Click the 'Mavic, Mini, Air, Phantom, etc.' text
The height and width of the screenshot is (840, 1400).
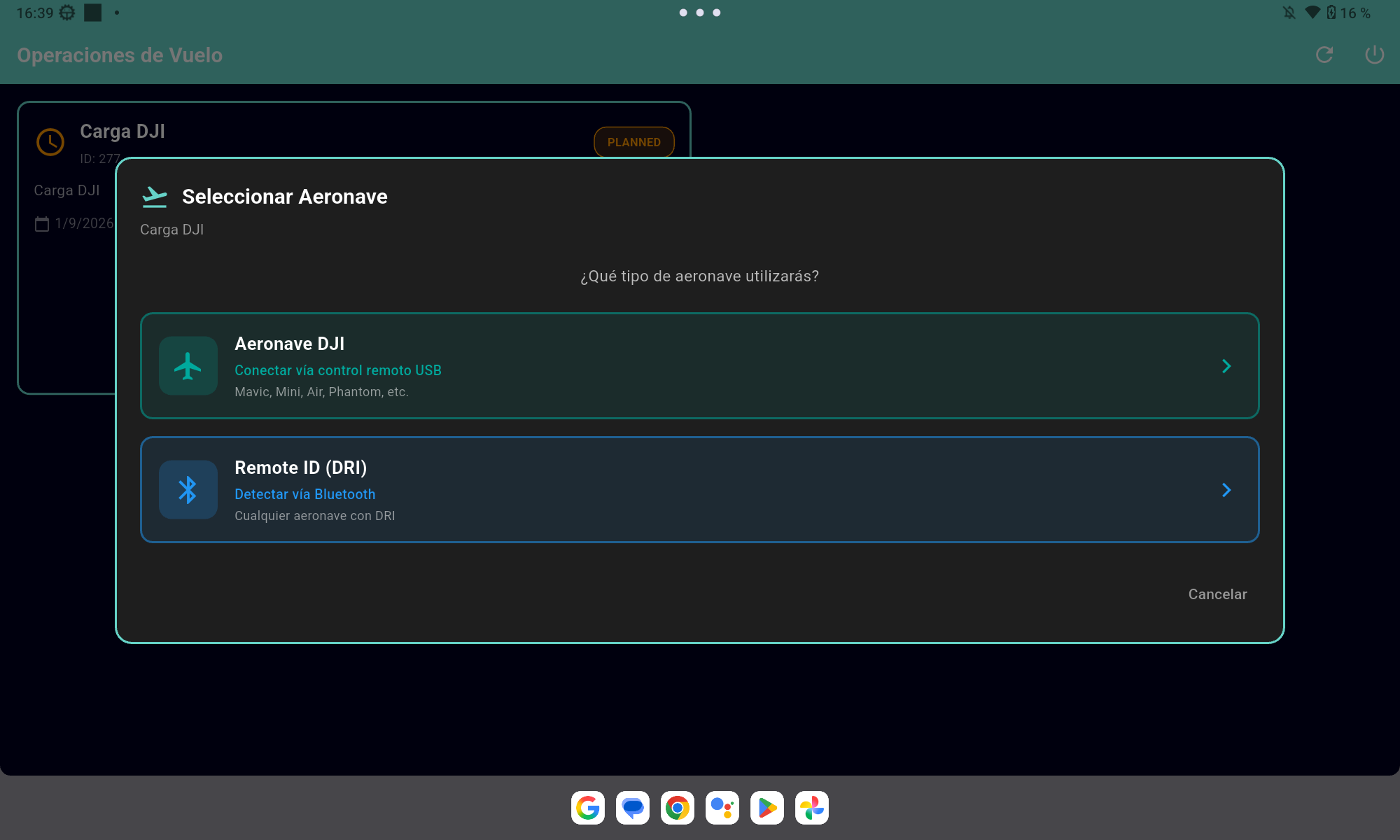[321, 392]
